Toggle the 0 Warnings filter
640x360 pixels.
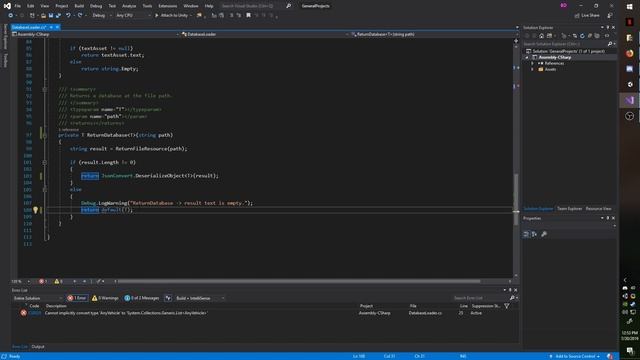click(x=105, y=298)
